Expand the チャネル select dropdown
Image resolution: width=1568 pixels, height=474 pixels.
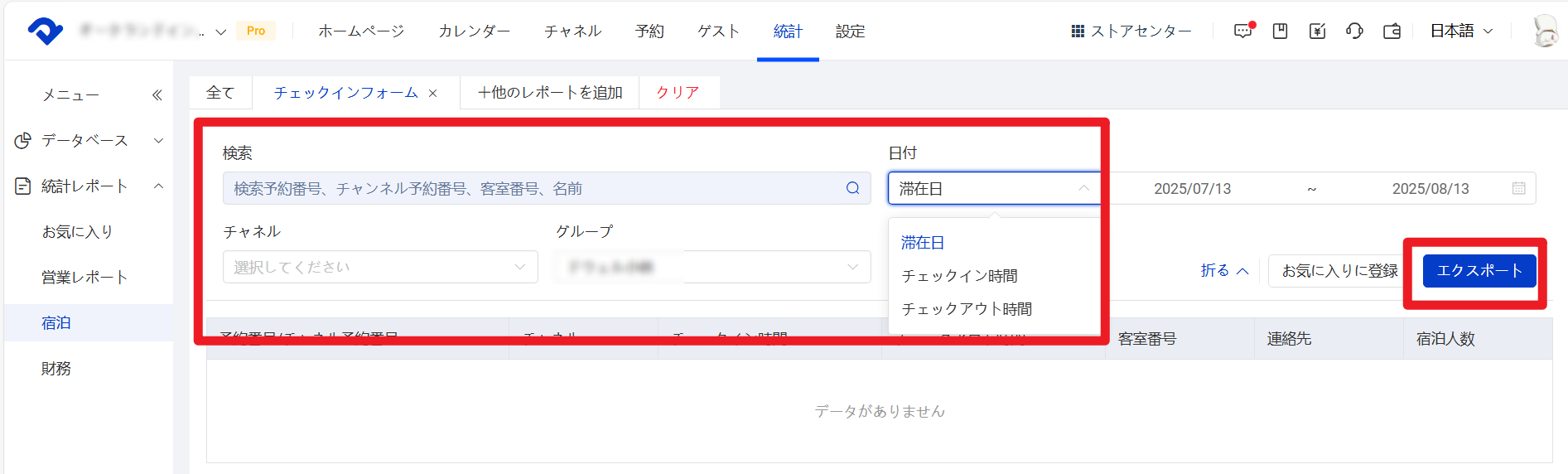(380, 267)
